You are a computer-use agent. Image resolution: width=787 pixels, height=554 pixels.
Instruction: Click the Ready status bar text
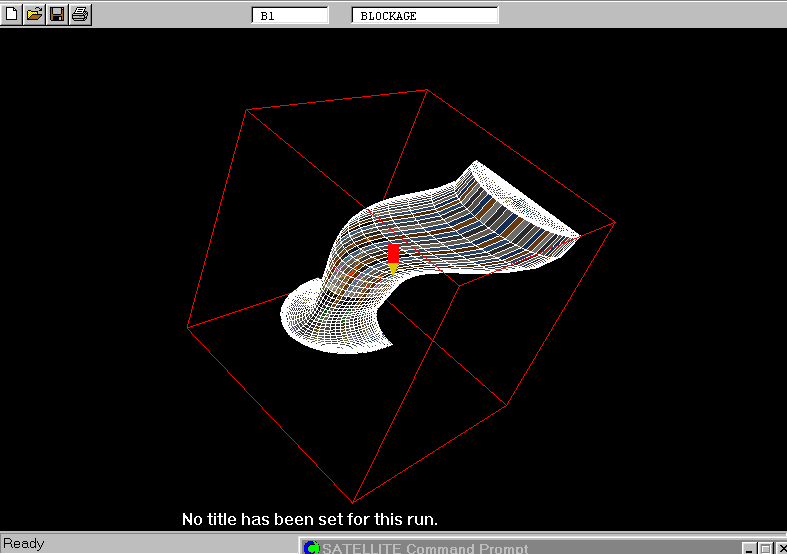coord(24,544)
